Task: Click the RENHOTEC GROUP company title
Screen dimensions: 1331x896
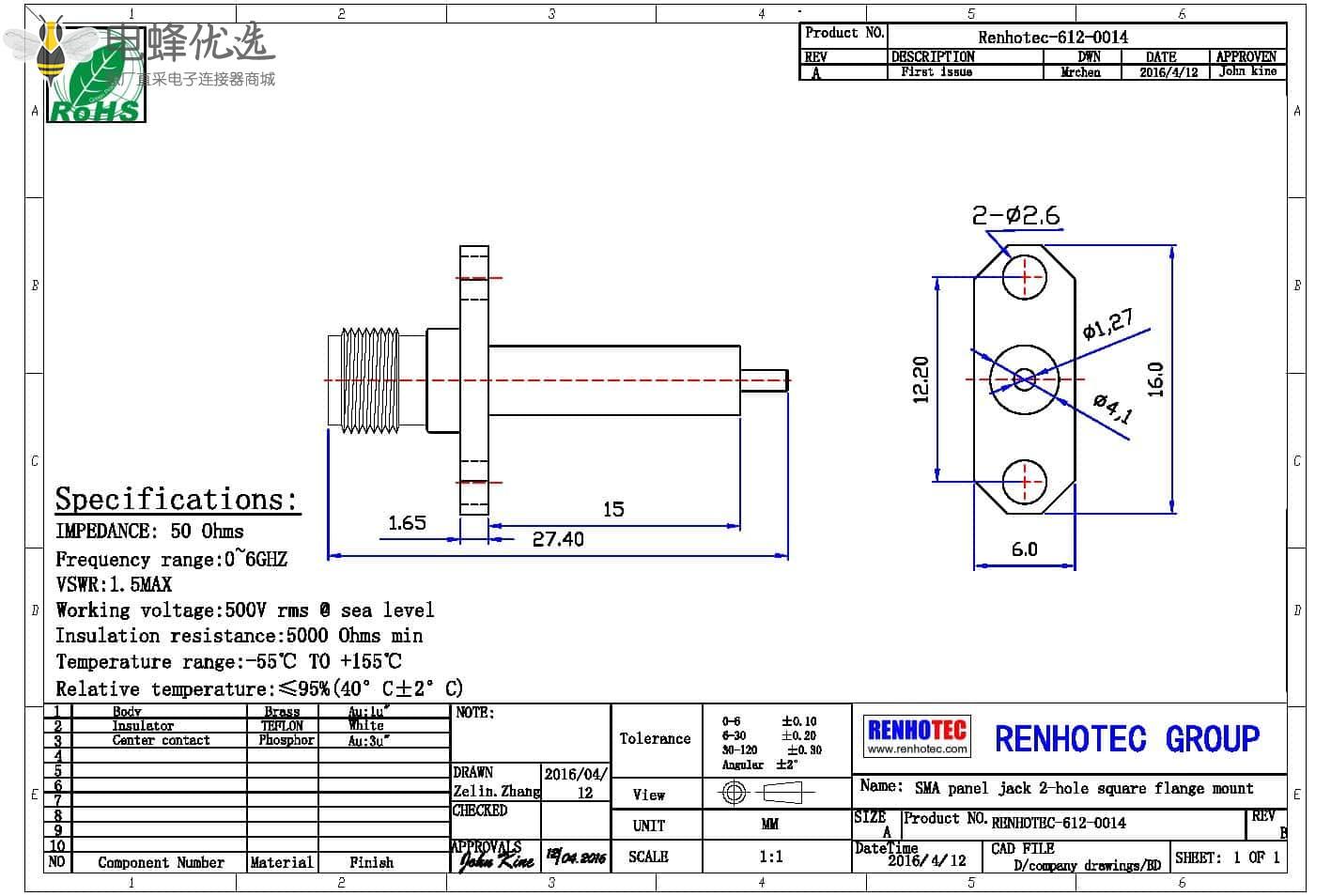Action: (x=1126, y=739)
